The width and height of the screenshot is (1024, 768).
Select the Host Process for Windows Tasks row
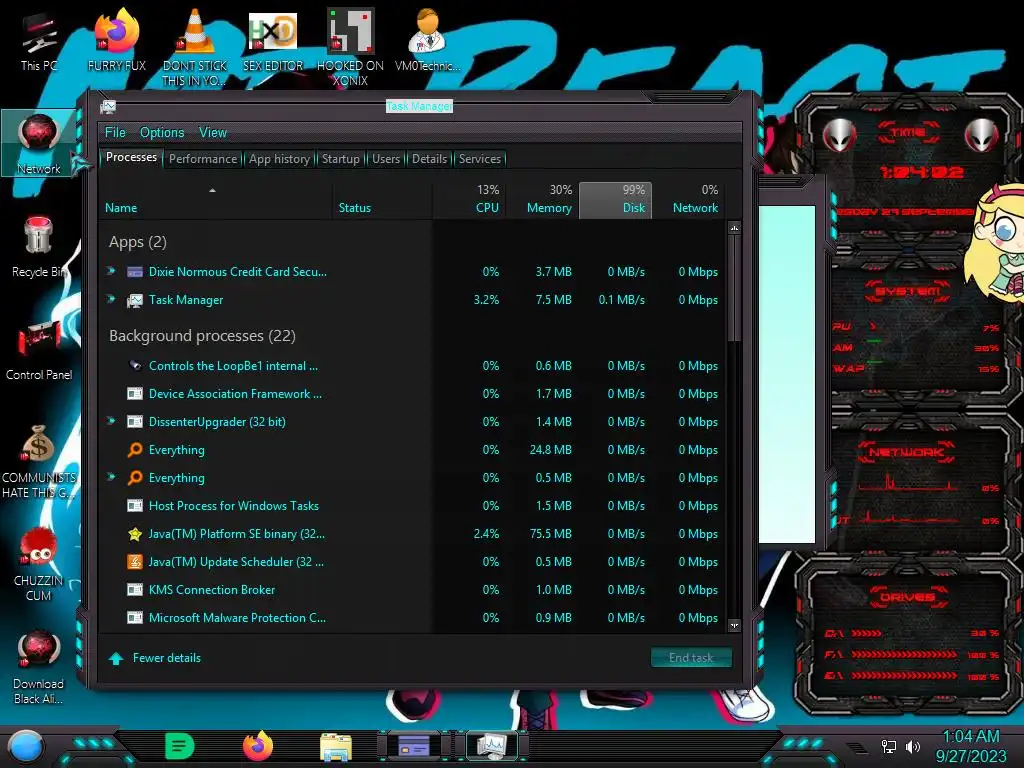click(x=412, y=505)
